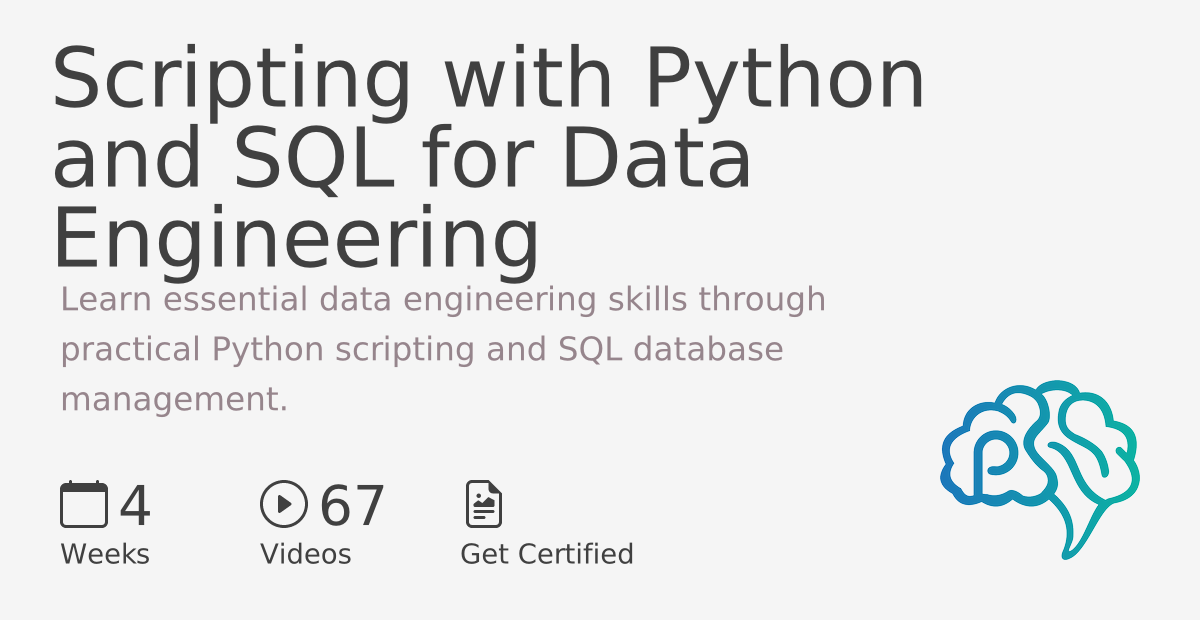Select the "Get Certified" label
1200x620 pixels.
tap(546, 554)
